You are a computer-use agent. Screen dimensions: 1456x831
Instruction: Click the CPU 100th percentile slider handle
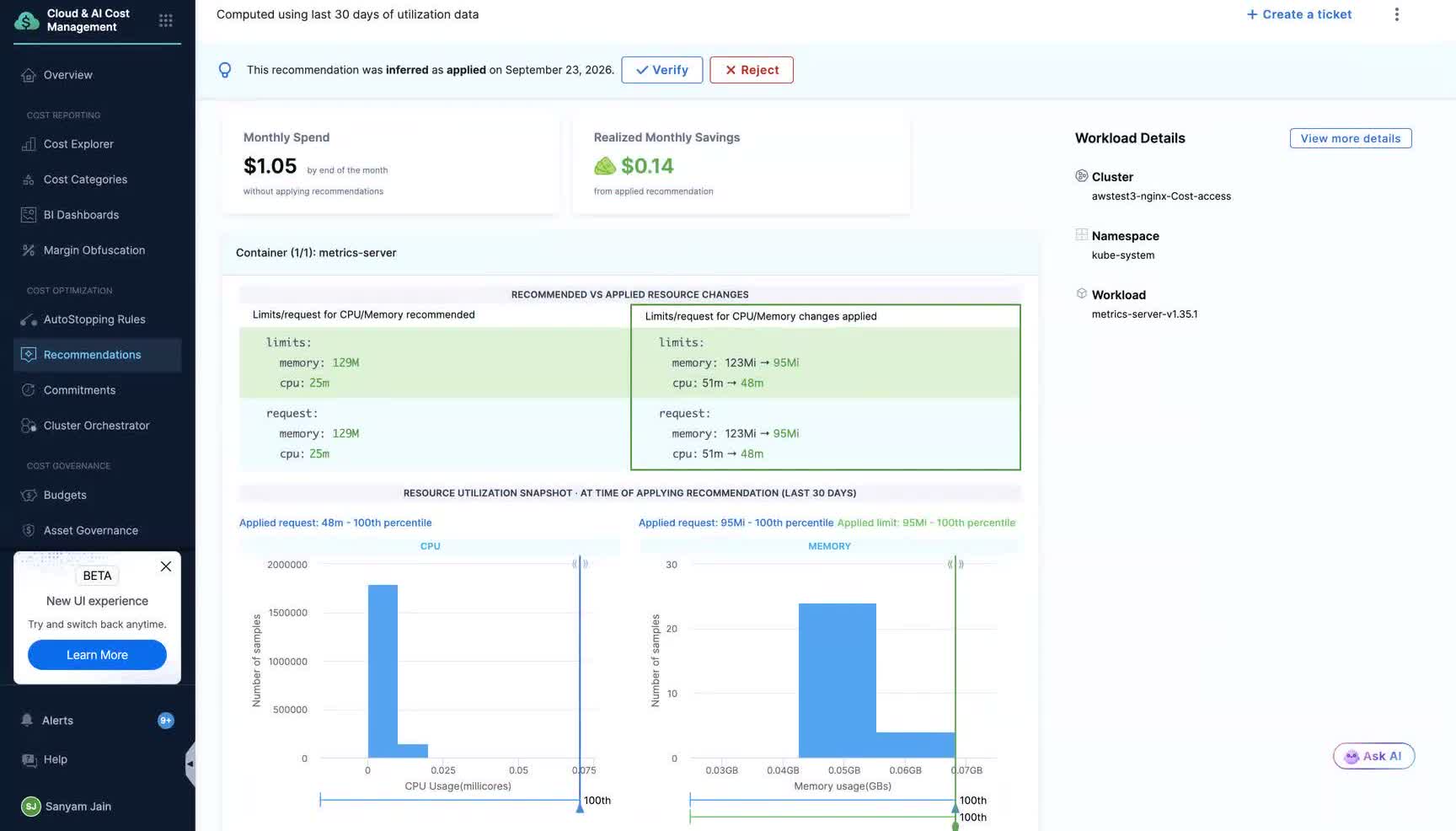pos(580,807)
